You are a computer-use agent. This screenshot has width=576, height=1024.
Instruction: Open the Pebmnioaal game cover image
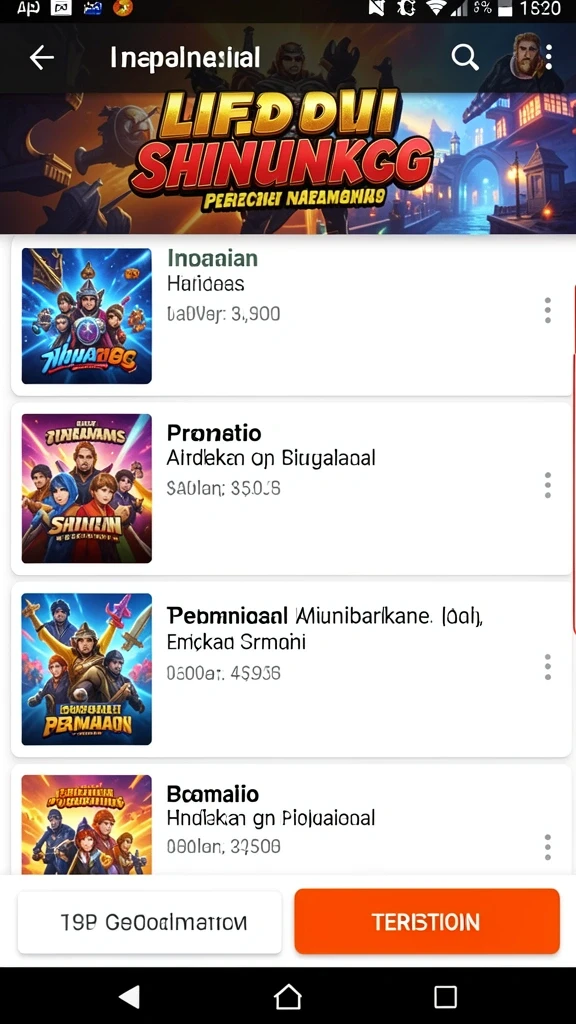(87, 669)
